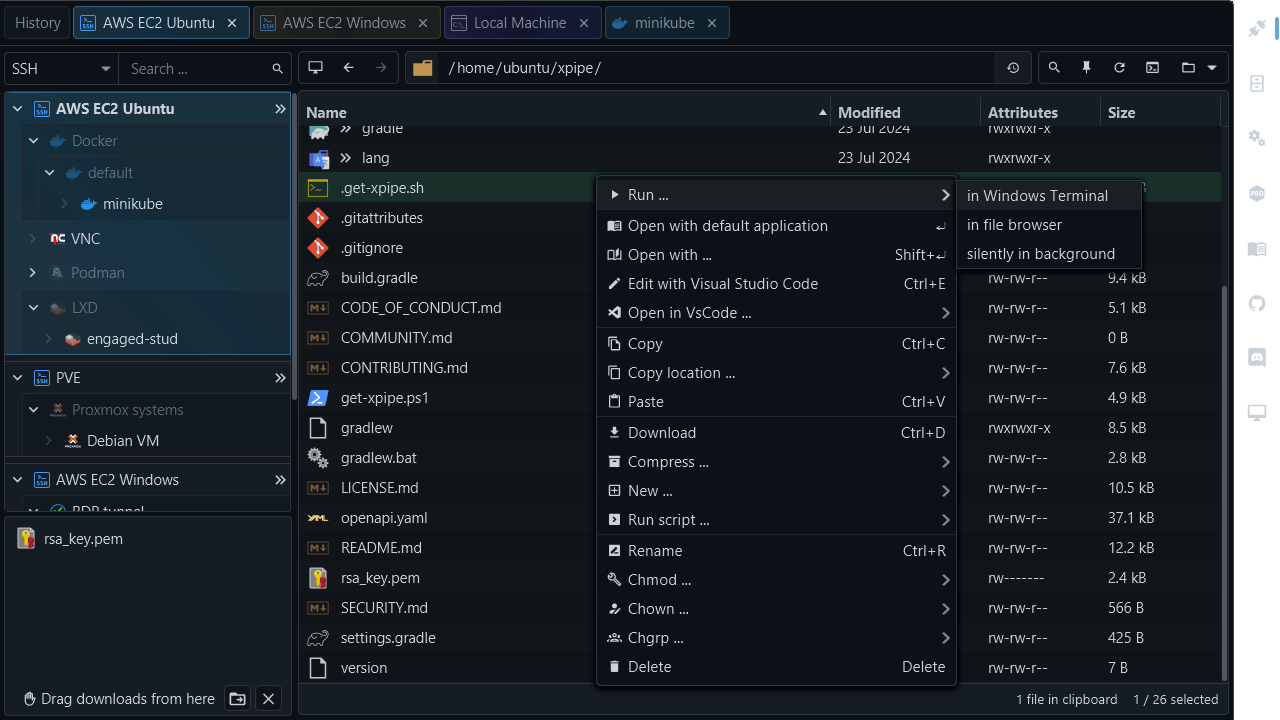Refresh the file listing

tap(1119, 67)
